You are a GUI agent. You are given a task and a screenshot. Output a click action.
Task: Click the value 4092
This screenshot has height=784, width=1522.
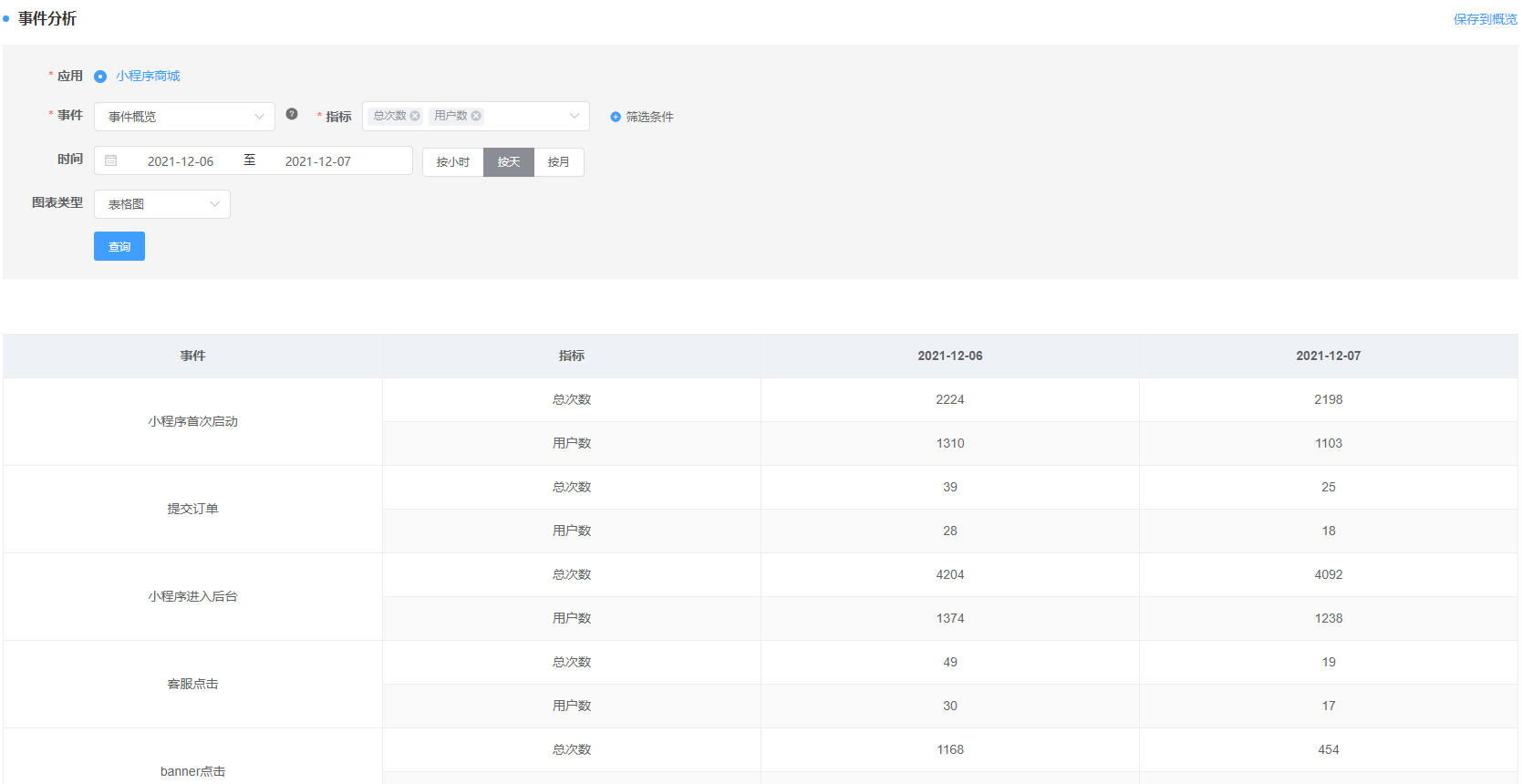[1329, 574]
